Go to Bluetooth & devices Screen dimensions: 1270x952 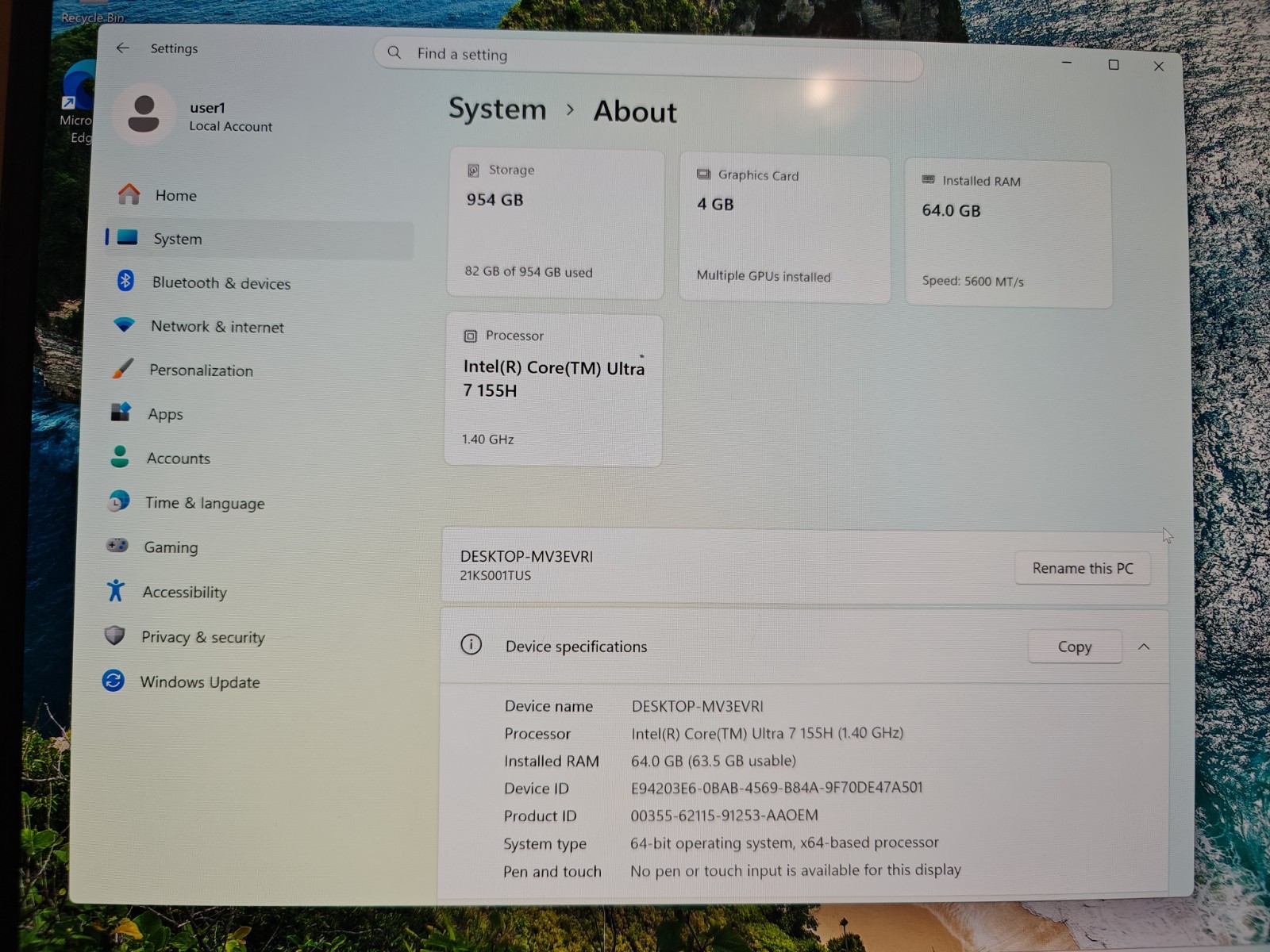[x=258, y=282]
